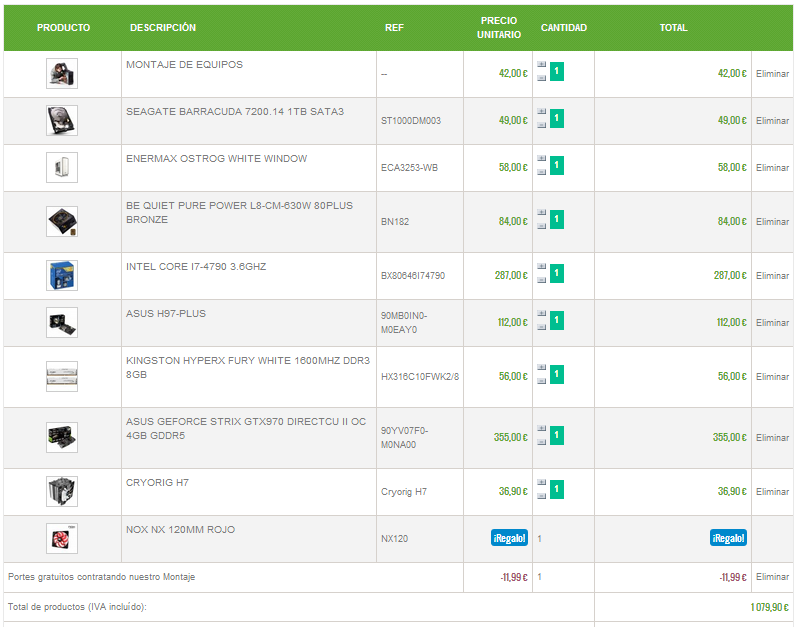
Task: Decrease quantity of Kingston HyperX Fury
Action: pos(541,381)
